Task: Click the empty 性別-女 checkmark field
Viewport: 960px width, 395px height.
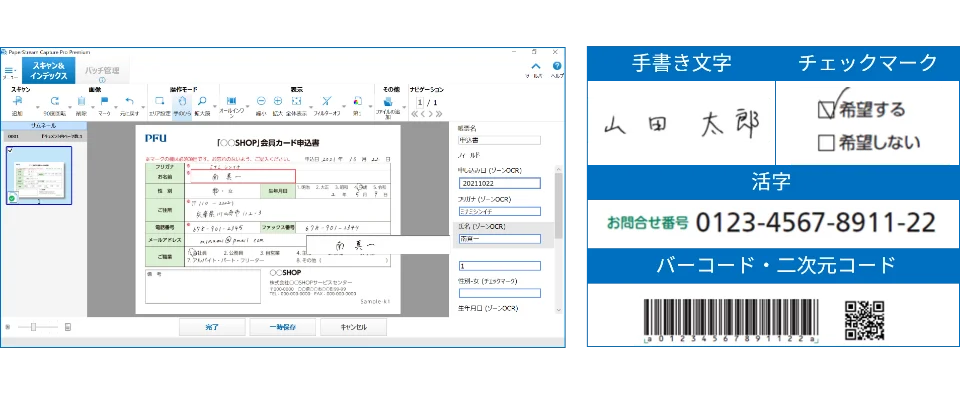Action: 500,293
